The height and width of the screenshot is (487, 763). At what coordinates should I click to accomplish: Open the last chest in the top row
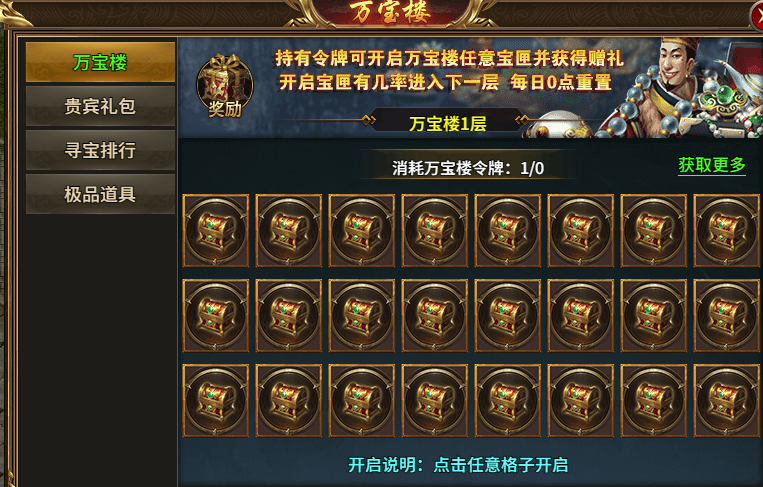727,231
